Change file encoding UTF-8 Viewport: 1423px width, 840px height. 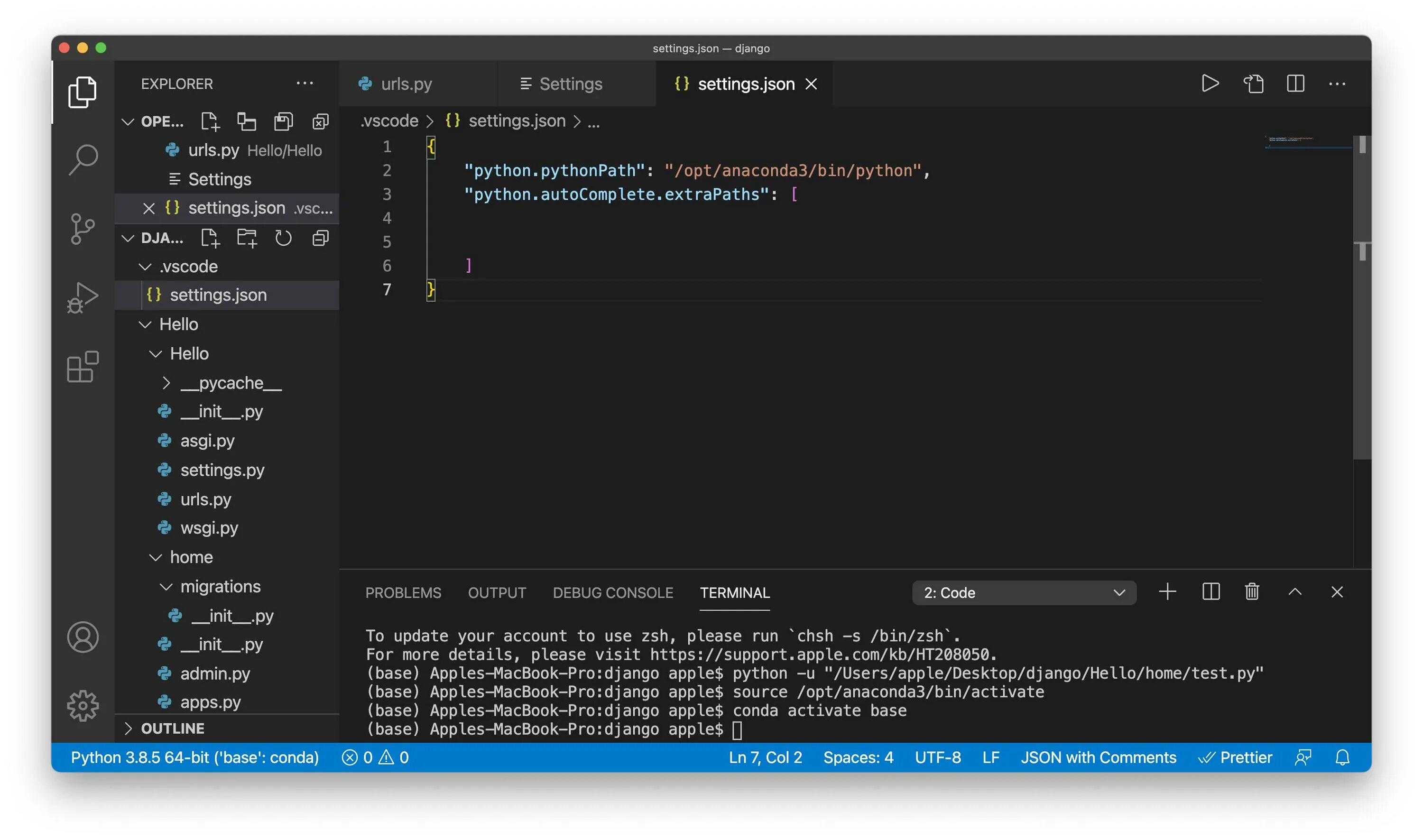937,757
